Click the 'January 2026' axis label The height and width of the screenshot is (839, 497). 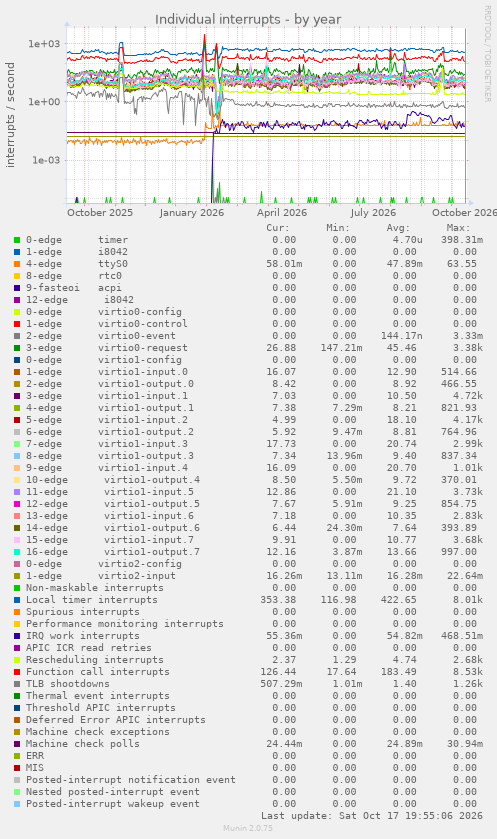192,212
